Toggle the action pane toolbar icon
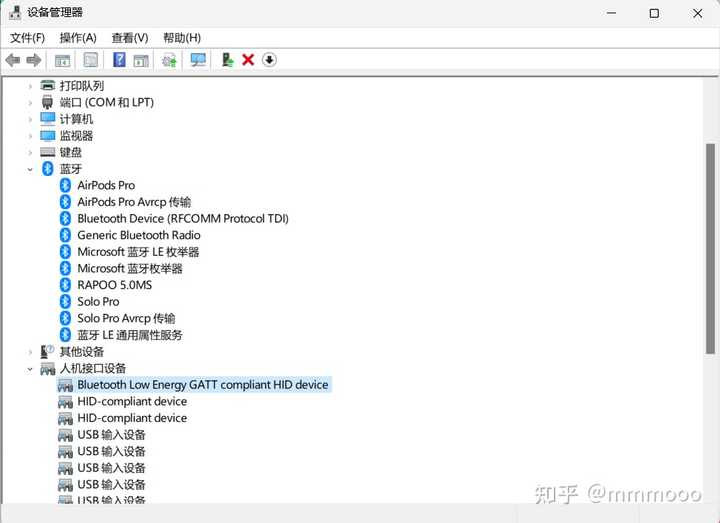This screenshot has width=720, height=523. click(x=141, y=60)
